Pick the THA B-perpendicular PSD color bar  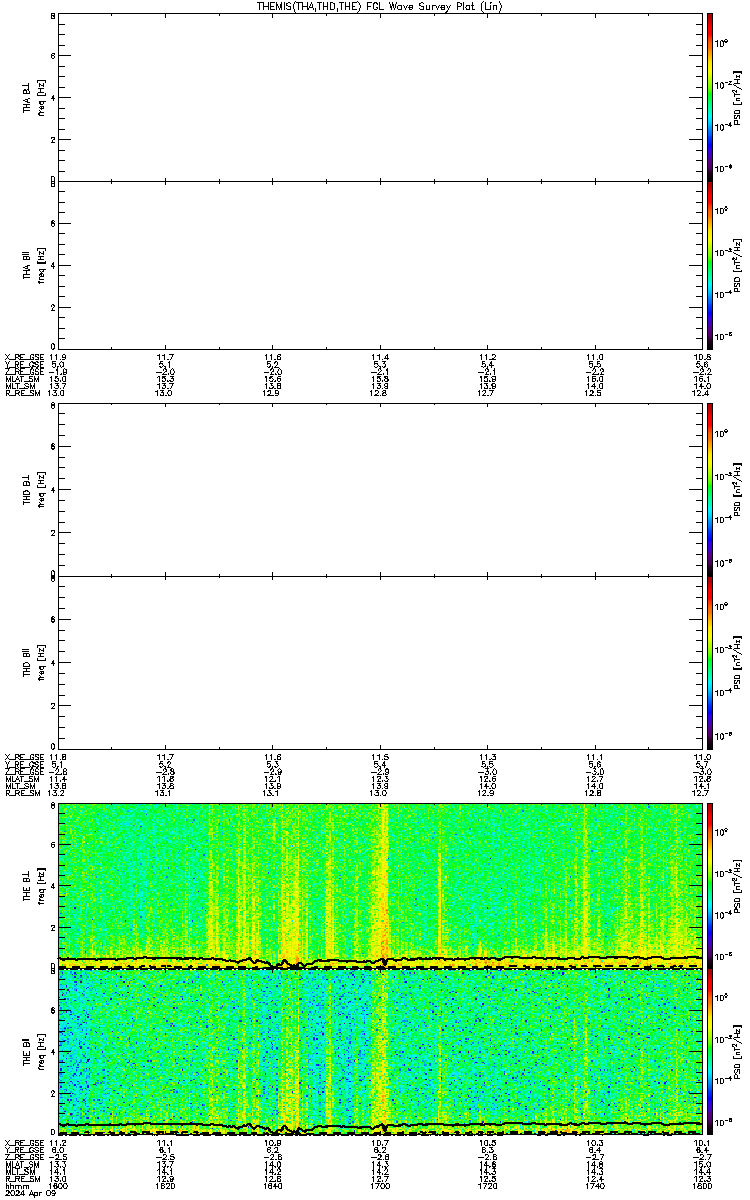(x=709, y=97)
